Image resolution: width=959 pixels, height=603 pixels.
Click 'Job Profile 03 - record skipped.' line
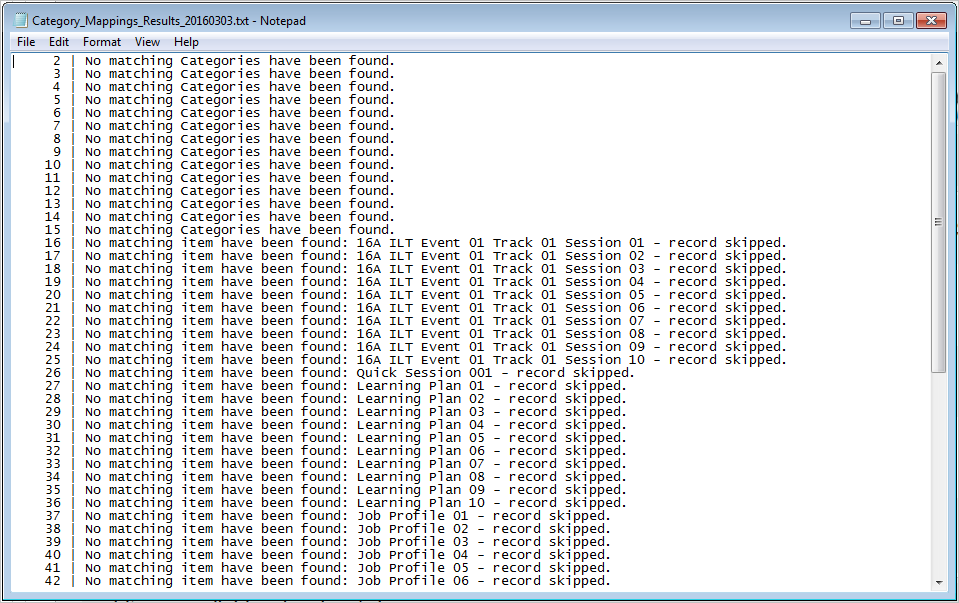coord(328,542)
